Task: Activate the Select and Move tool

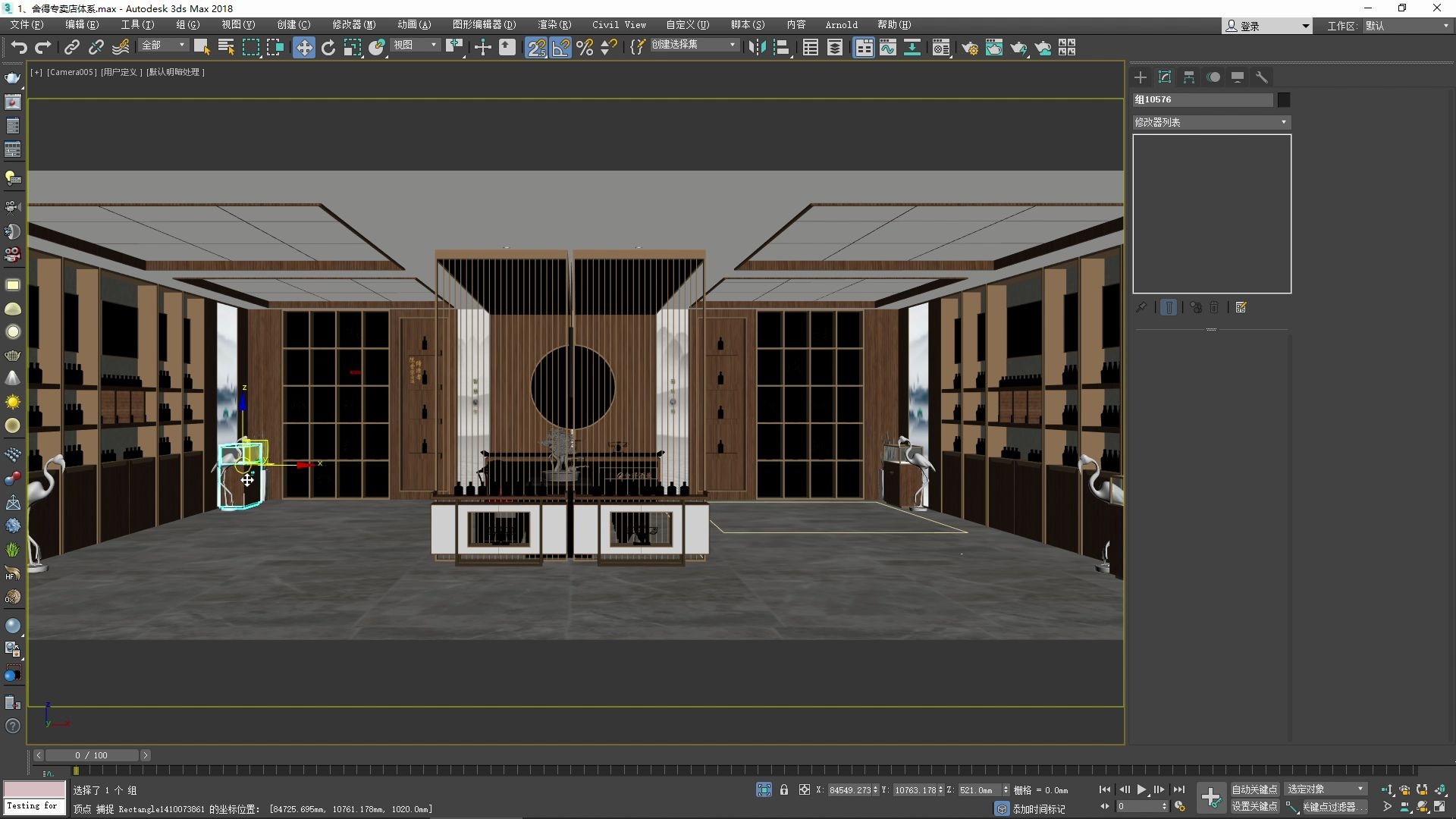Action: [303, 48]
